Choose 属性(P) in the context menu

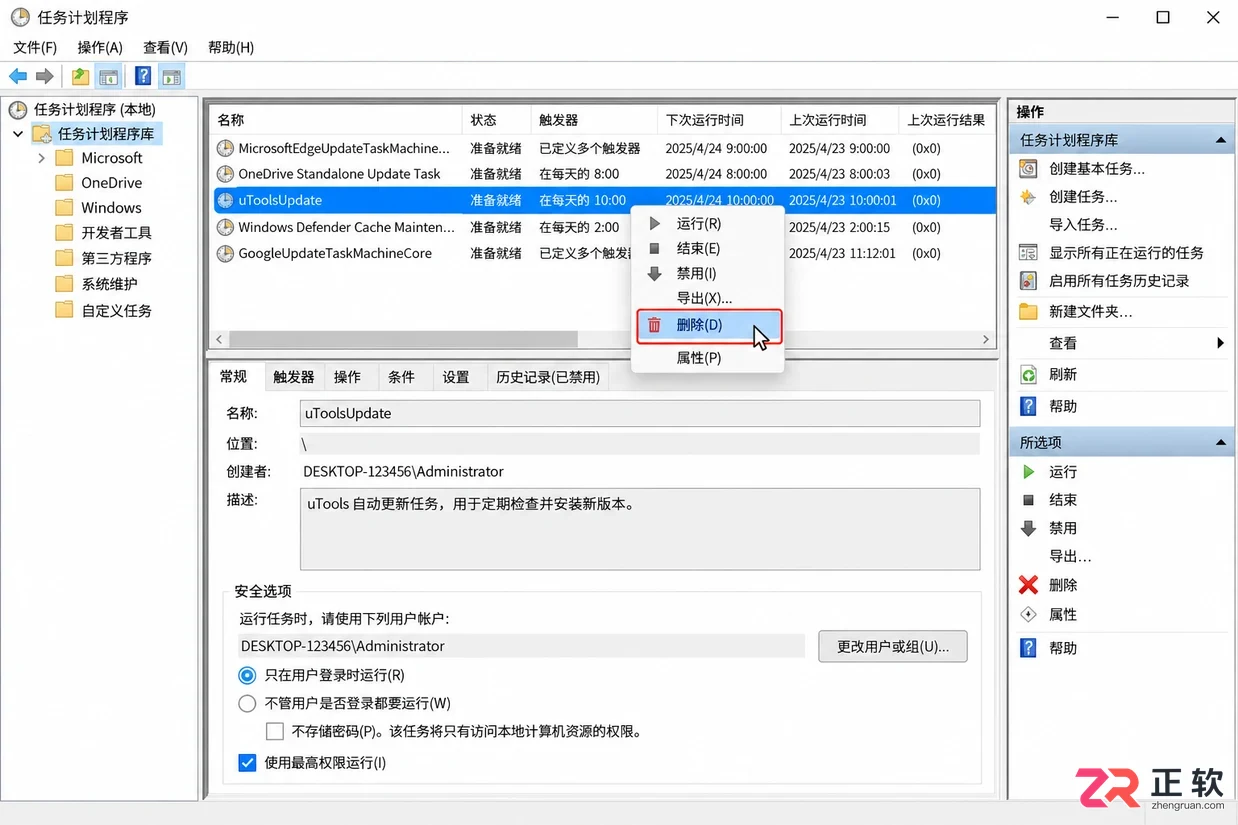click(709, 358)
